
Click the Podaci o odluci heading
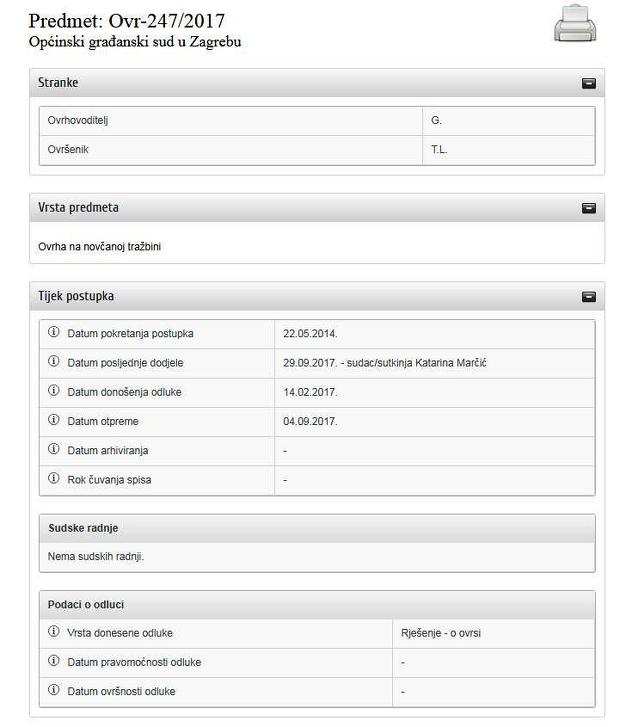[x=86, y=604]
